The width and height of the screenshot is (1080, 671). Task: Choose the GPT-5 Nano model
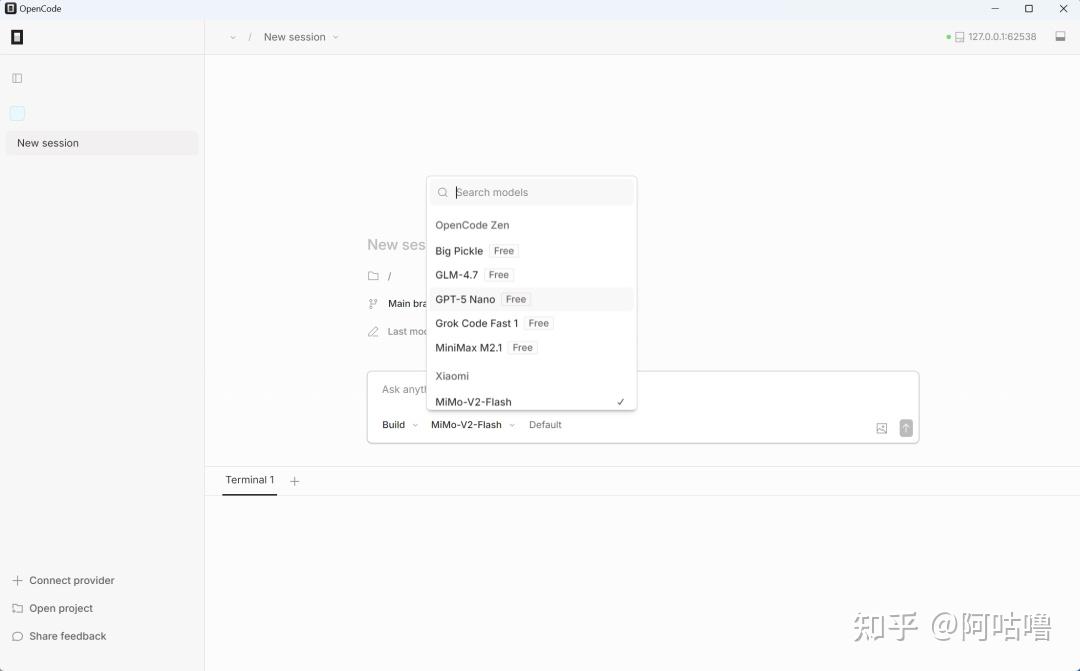click(532, 299)
